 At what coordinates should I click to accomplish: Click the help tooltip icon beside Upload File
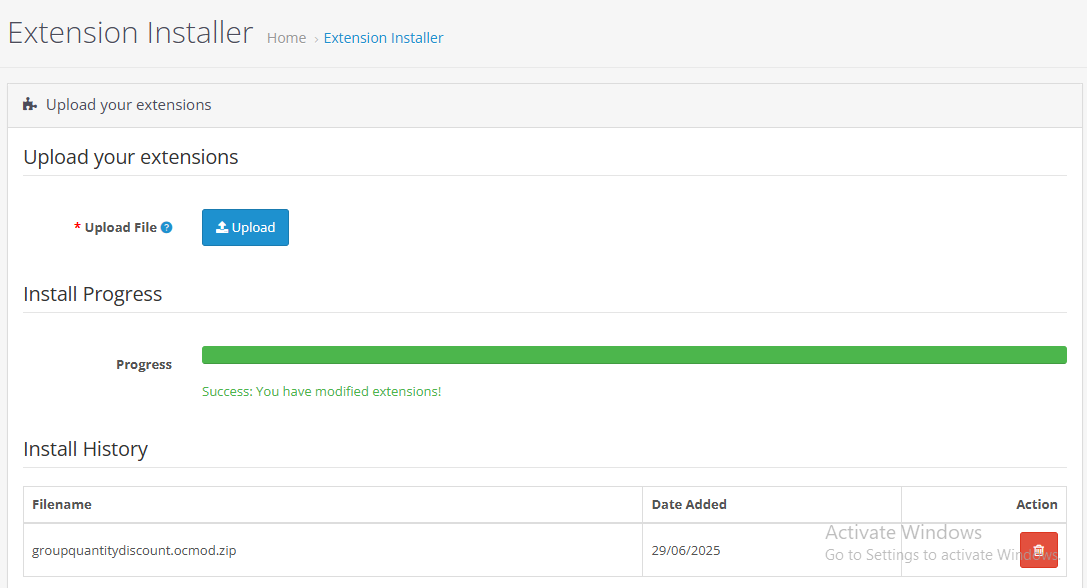click(x=167, y=227)
